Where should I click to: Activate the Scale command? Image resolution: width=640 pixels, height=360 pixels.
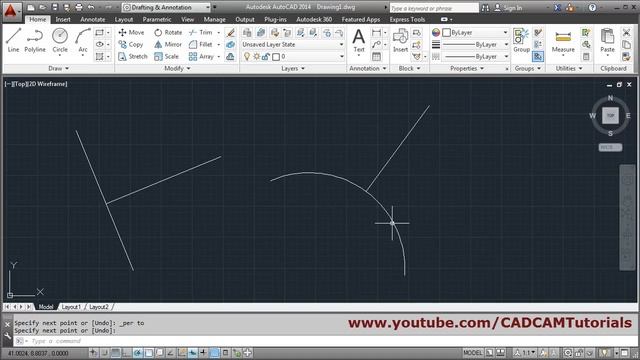166,56
